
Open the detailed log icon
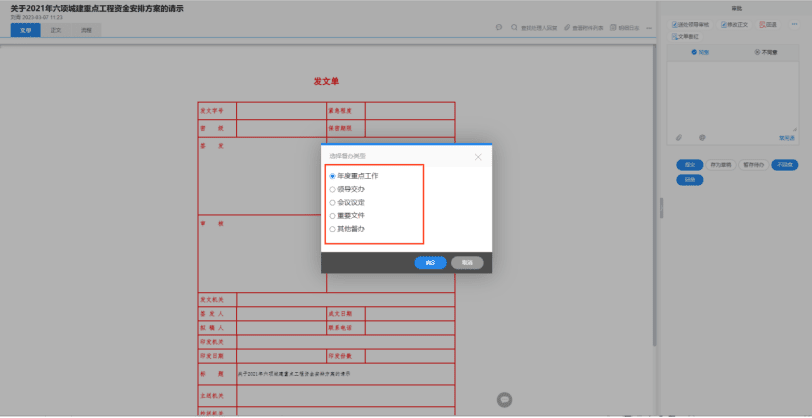(x=613, y=27)
